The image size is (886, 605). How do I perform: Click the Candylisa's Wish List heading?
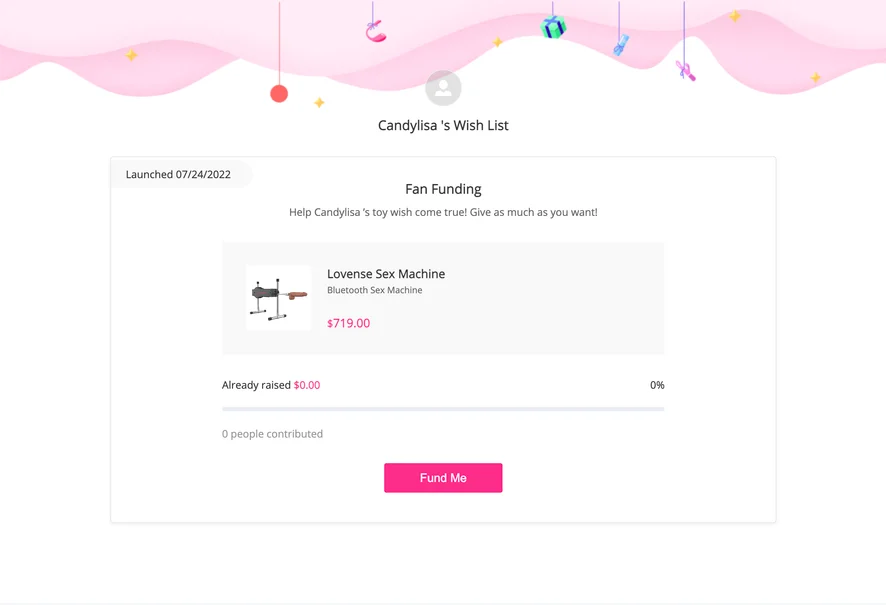click(443, 125)
